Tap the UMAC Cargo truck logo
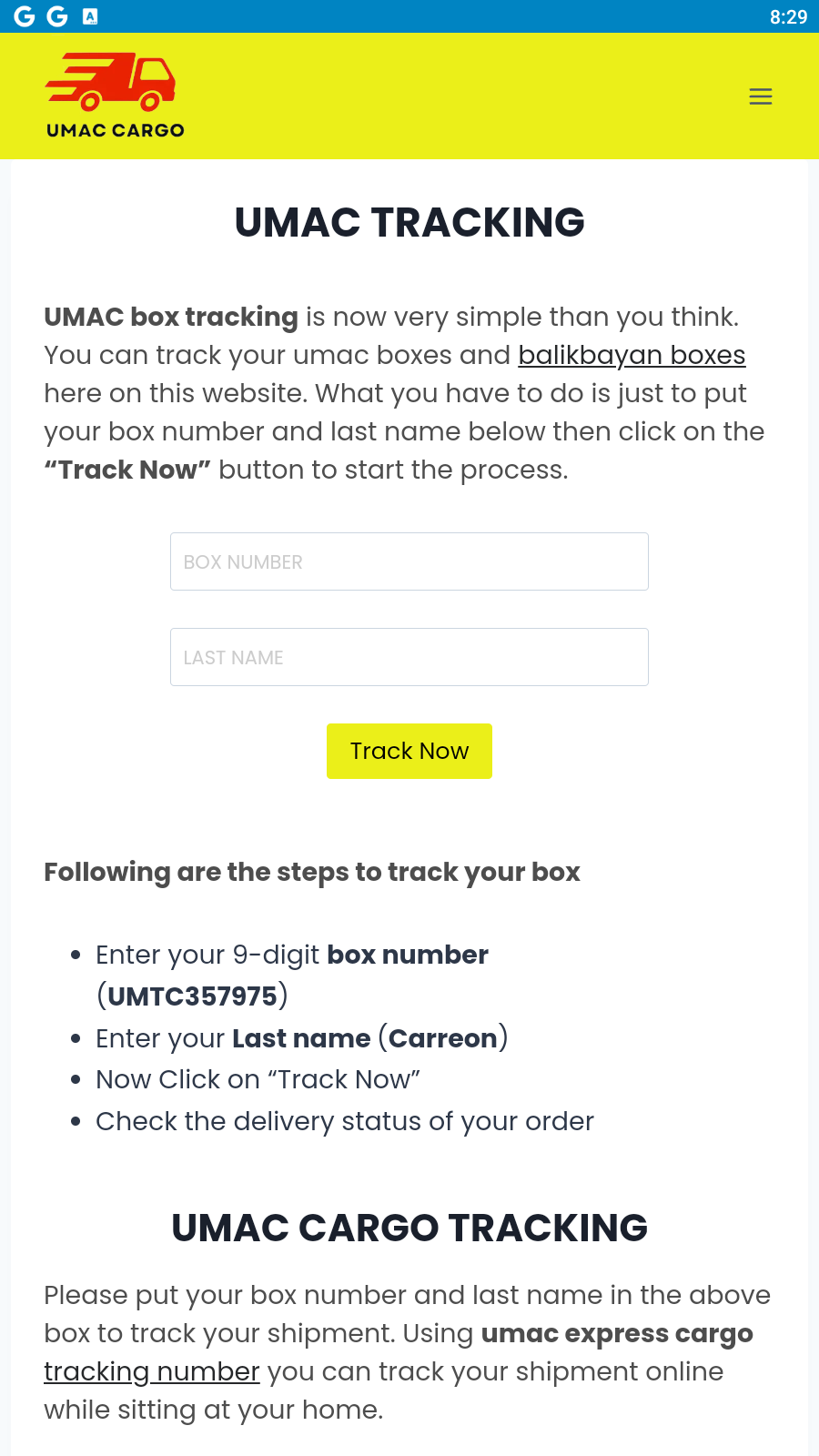The height and width of the screenshot is (1456, 819). coord(115,96)
